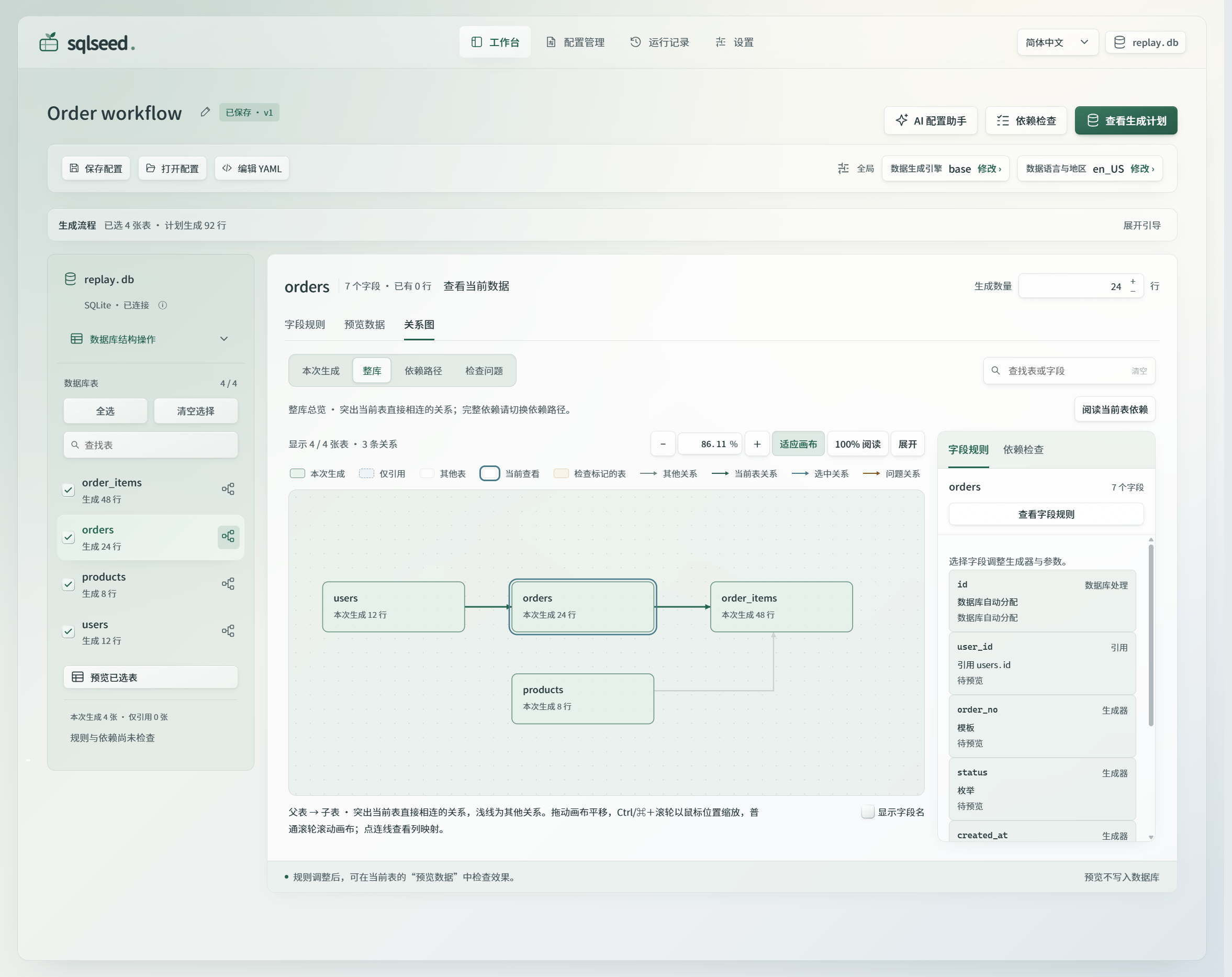Screen dimensions: 1232x977
Task: Uncheck the orders table checkbox
Action: [69, 537]
